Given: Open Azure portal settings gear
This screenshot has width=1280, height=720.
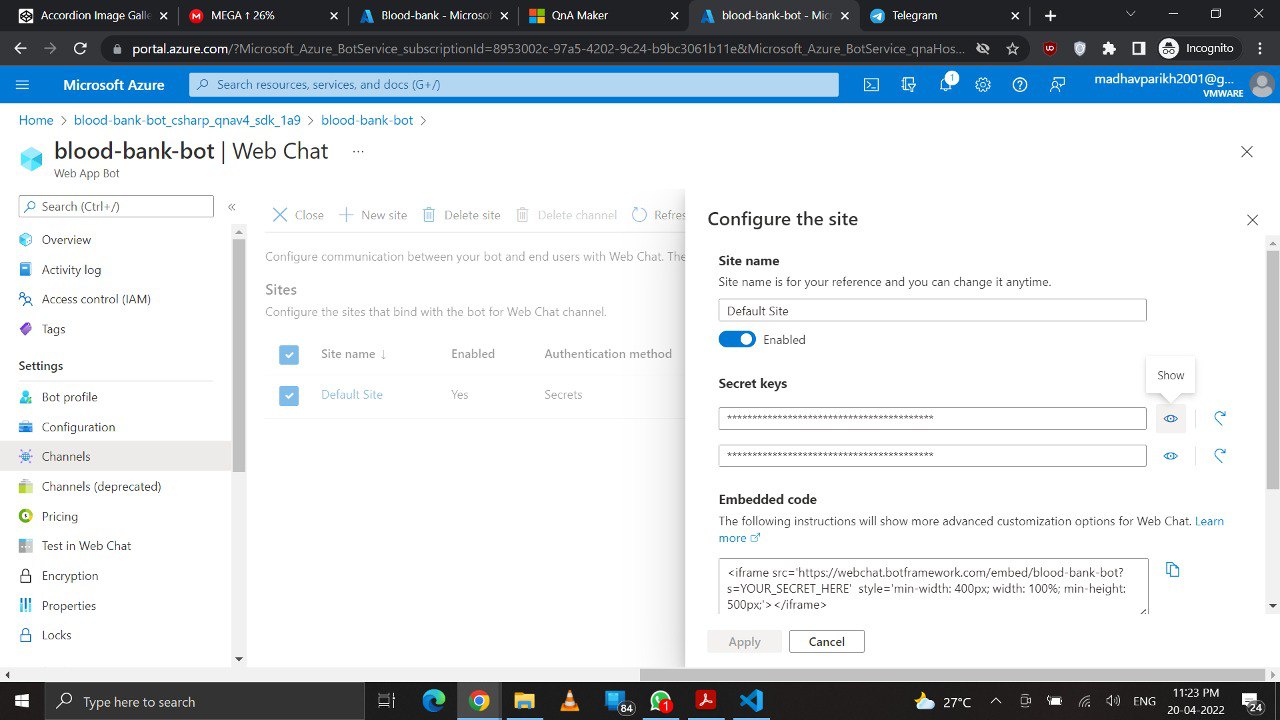Looking at the screenshot, I should pos(983,85).
